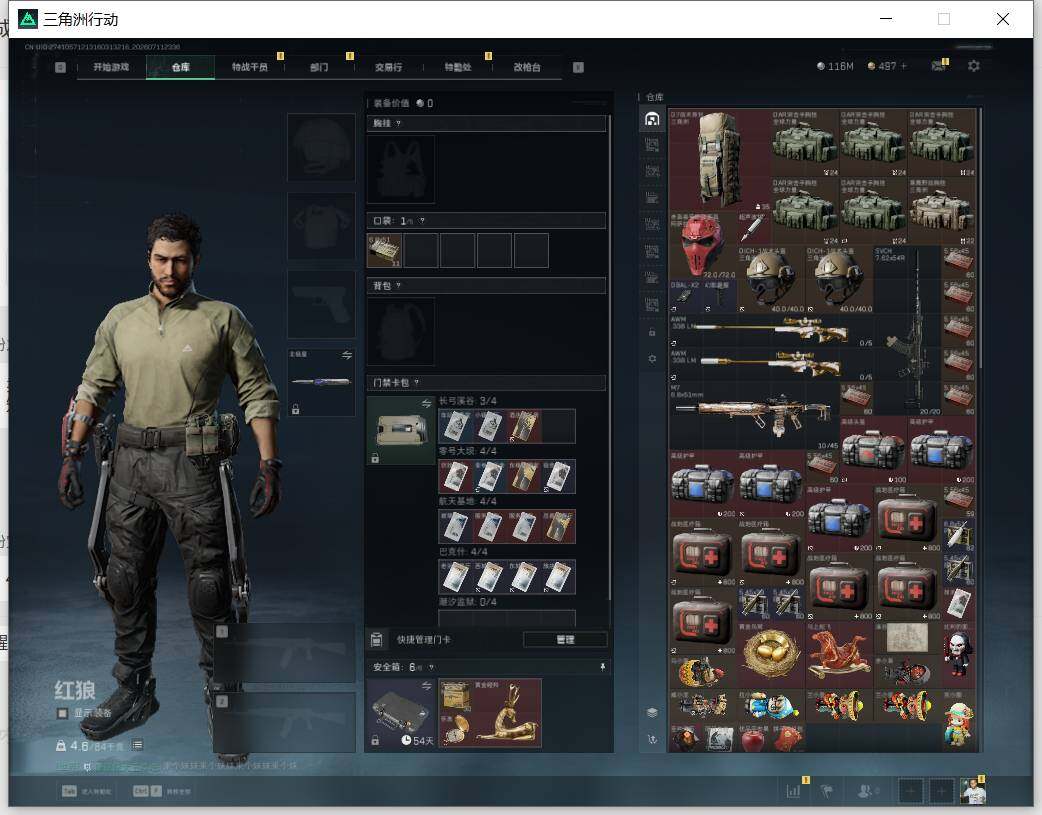The height and width of the screenshot is (815, 1042).
Task: Select the red apple item in stash
Action: click(x=754, y=738)
